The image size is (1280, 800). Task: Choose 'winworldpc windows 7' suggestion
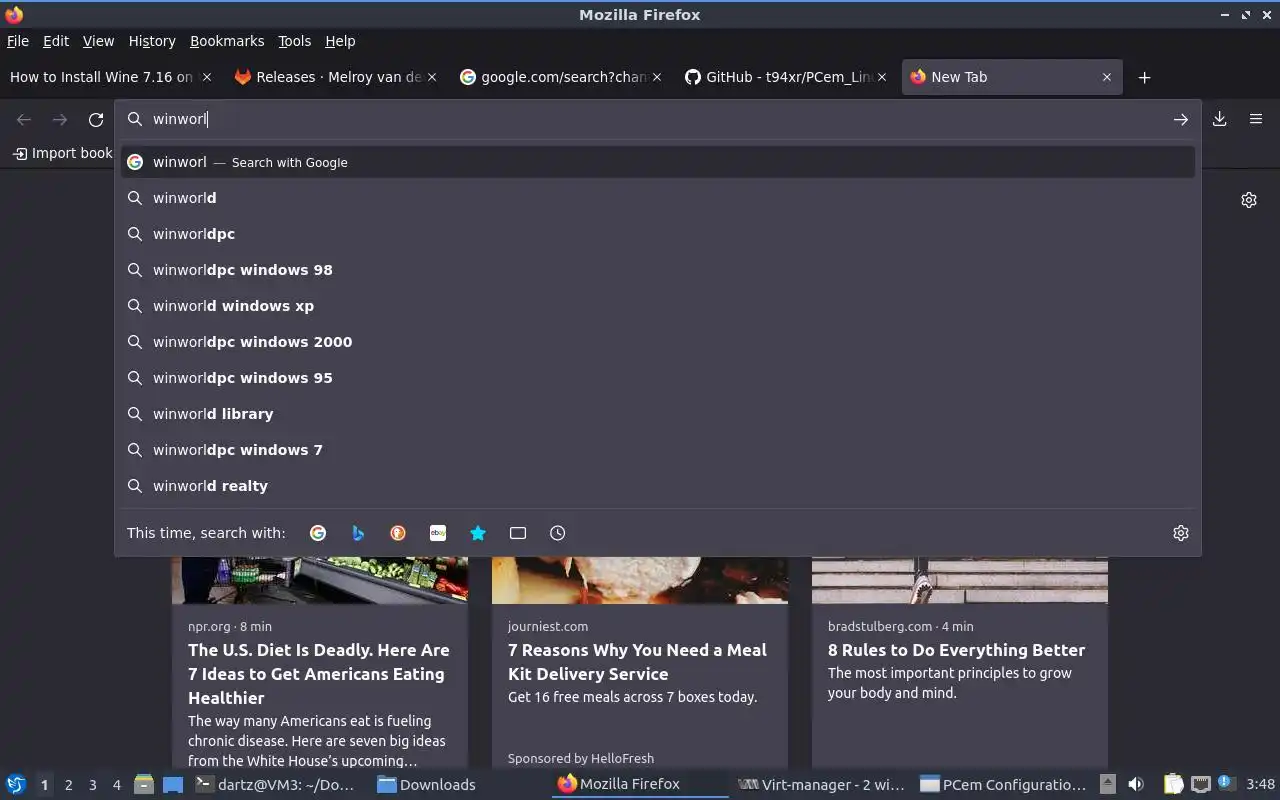click(658, 450)
